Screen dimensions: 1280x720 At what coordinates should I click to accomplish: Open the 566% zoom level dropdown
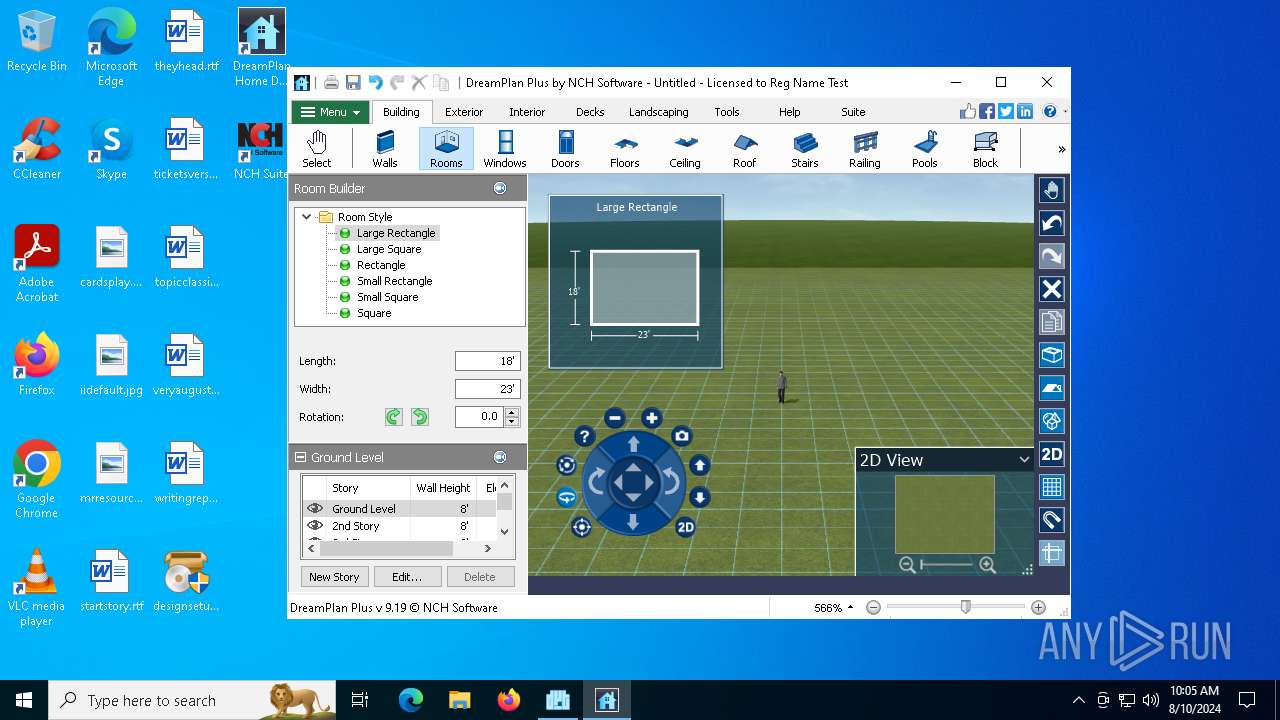pos(834,608)
